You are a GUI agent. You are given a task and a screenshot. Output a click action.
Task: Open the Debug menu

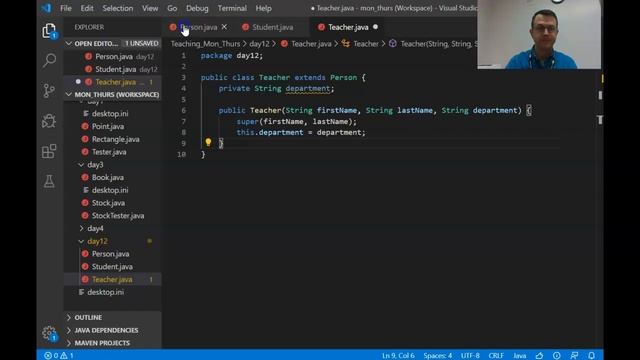197,8
